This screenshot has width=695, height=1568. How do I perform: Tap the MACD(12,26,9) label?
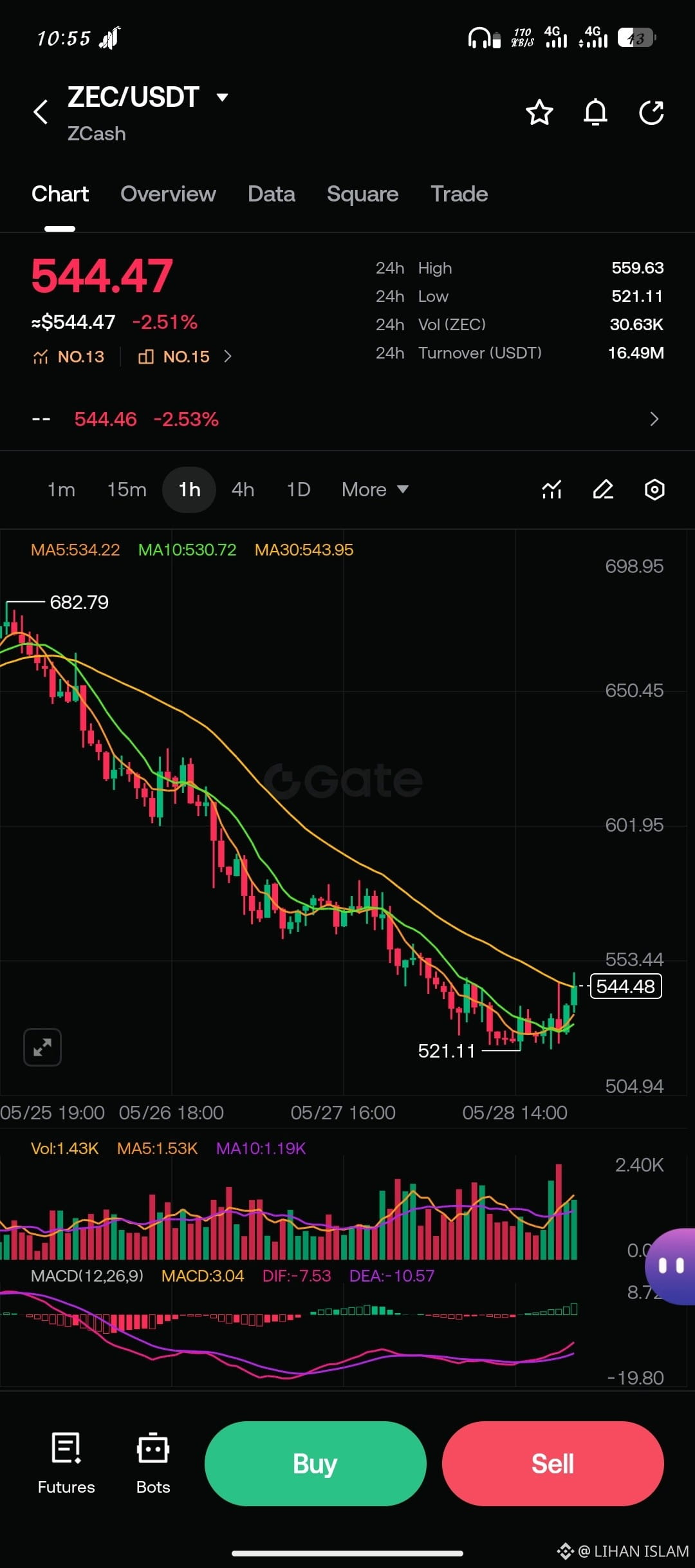88,1276
